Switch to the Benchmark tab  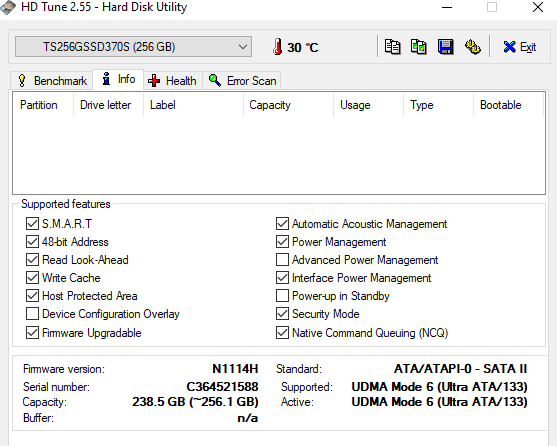(x=52, y=81)
